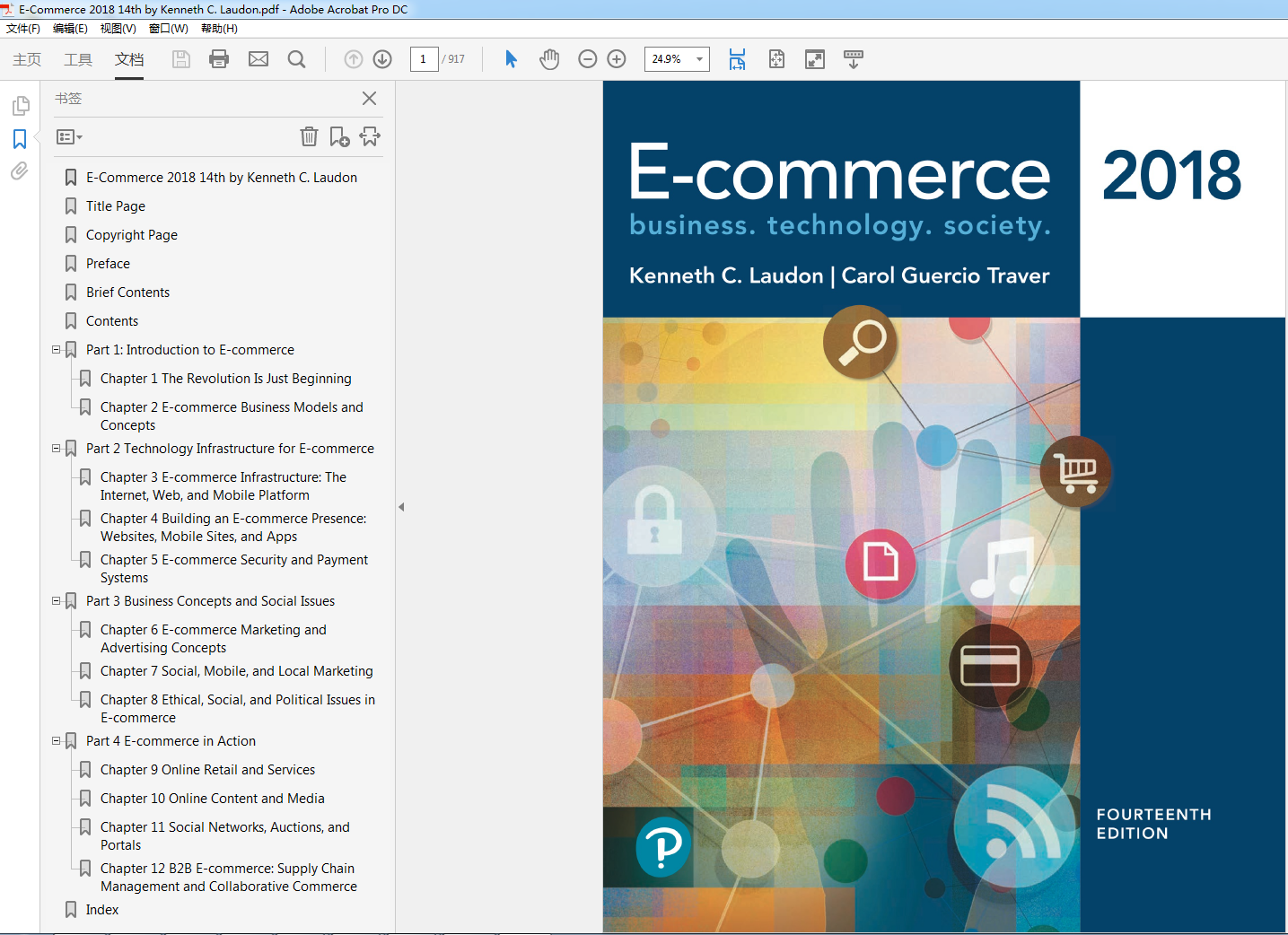This screenshot has height=935, width=1288.
Task: Go to Chapter 11 Social Networks bookmark
Action: click(x=225, y=836)
